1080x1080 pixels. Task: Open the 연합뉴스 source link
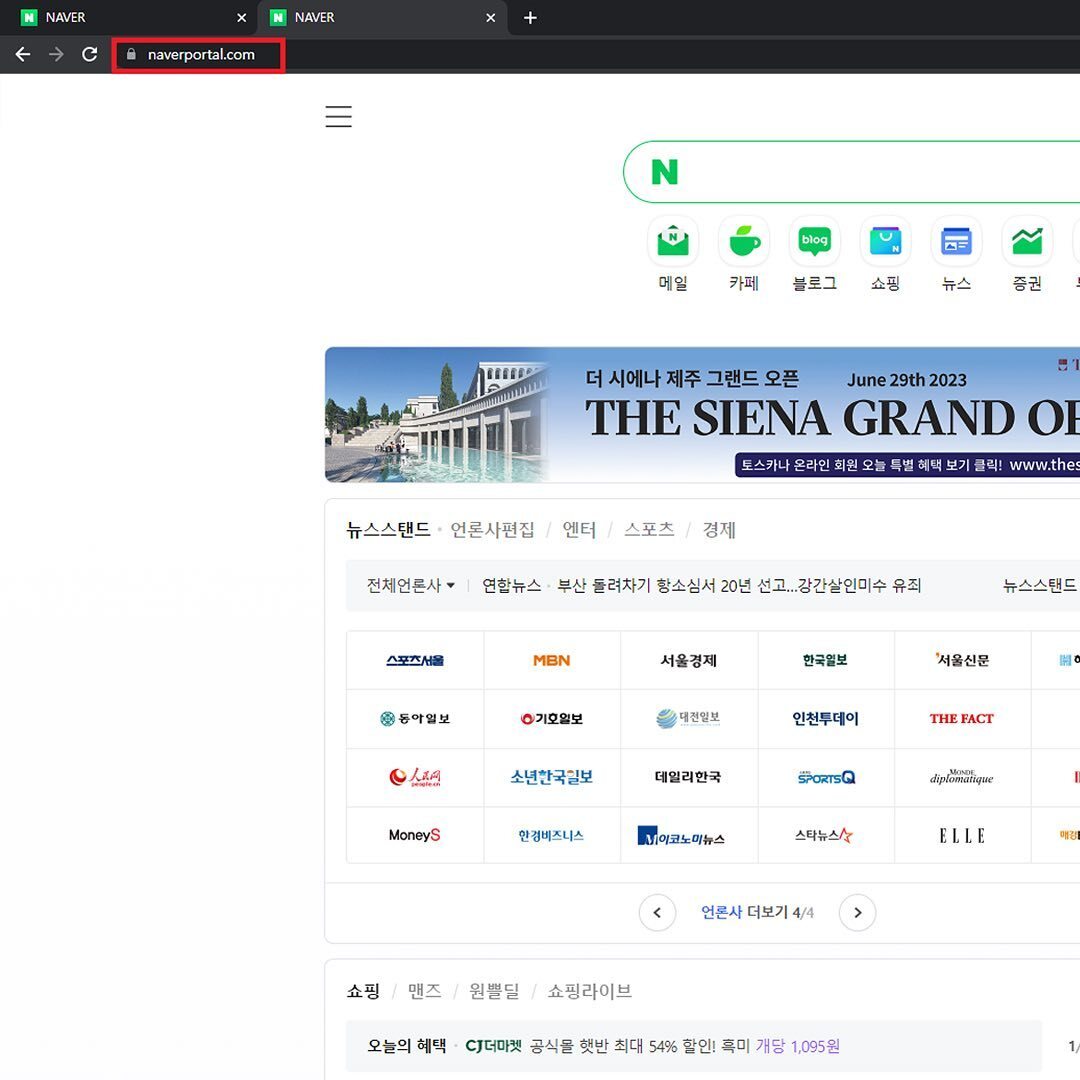click(x=511, y=585)
